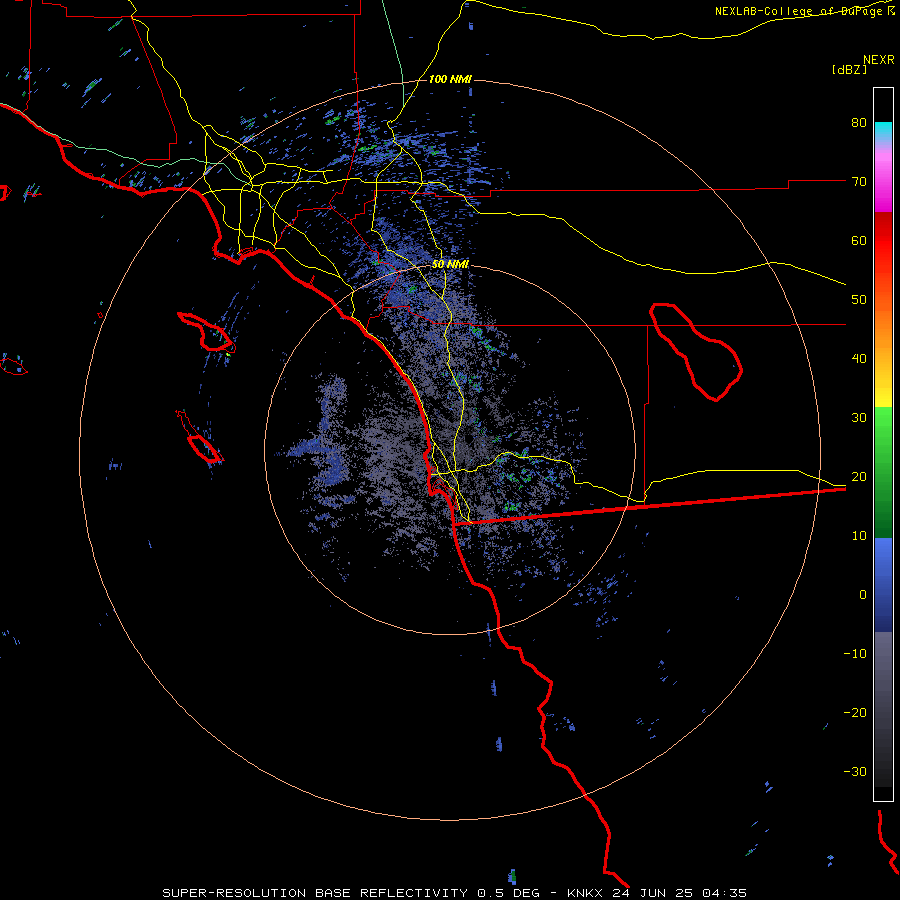Click the 60 value on the dBZ scale
Image resolution: width=900 pixels, height=900 pixels.
859,240
